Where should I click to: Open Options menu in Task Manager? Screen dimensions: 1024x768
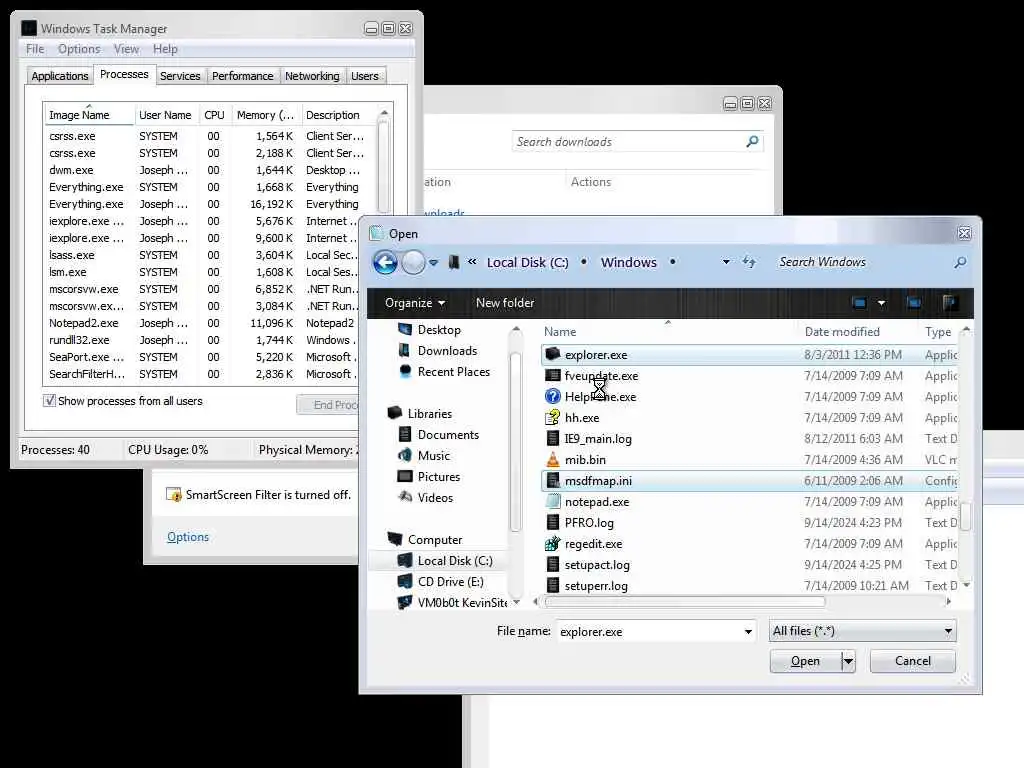[x=79, y=49]
